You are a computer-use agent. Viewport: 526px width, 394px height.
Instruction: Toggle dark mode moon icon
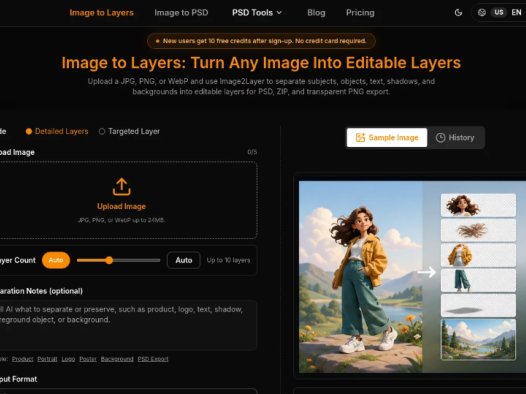[458, 13]
